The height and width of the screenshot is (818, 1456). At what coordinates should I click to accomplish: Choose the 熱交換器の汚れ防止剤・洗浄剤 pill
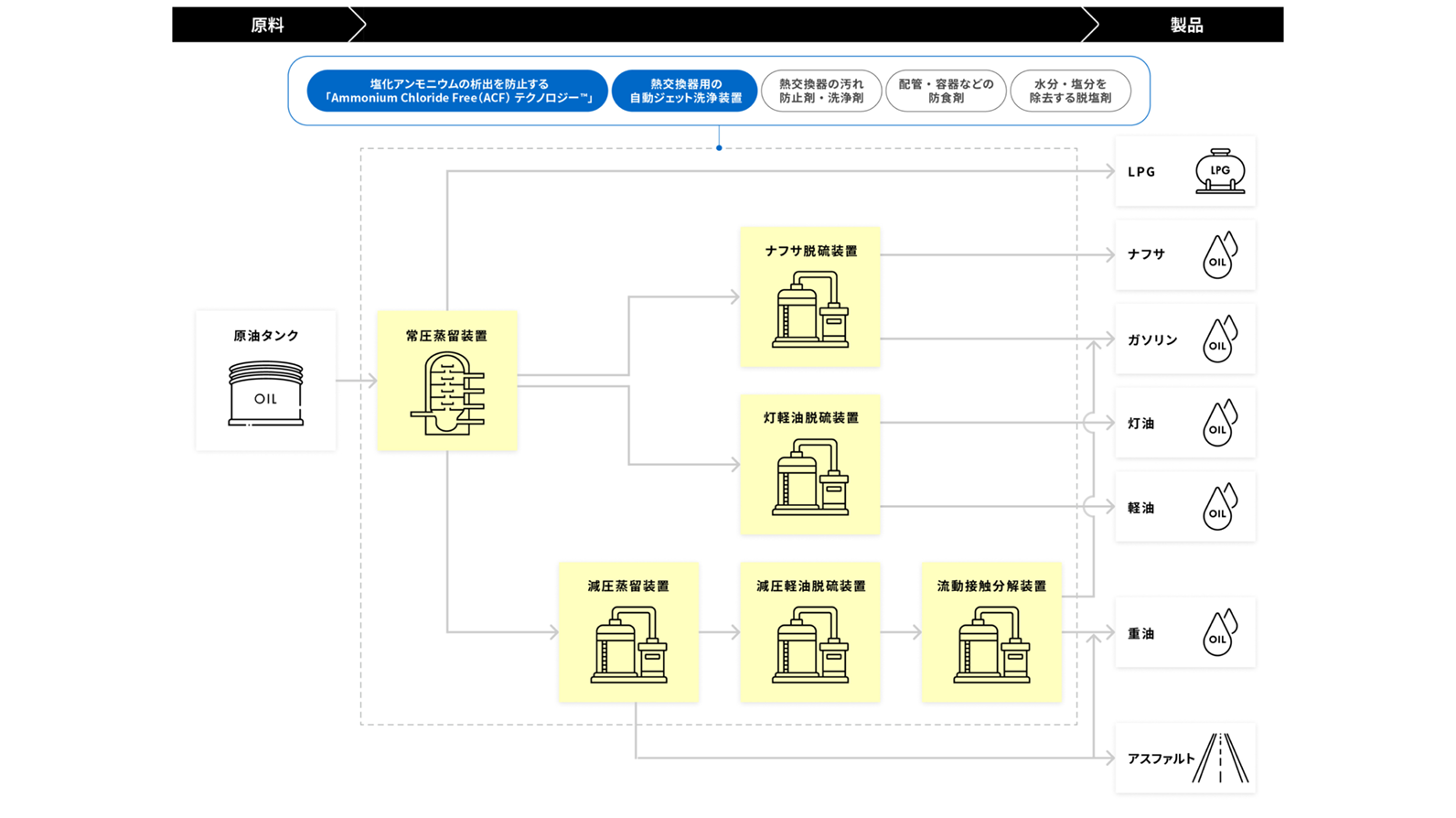tap(821, 91)
